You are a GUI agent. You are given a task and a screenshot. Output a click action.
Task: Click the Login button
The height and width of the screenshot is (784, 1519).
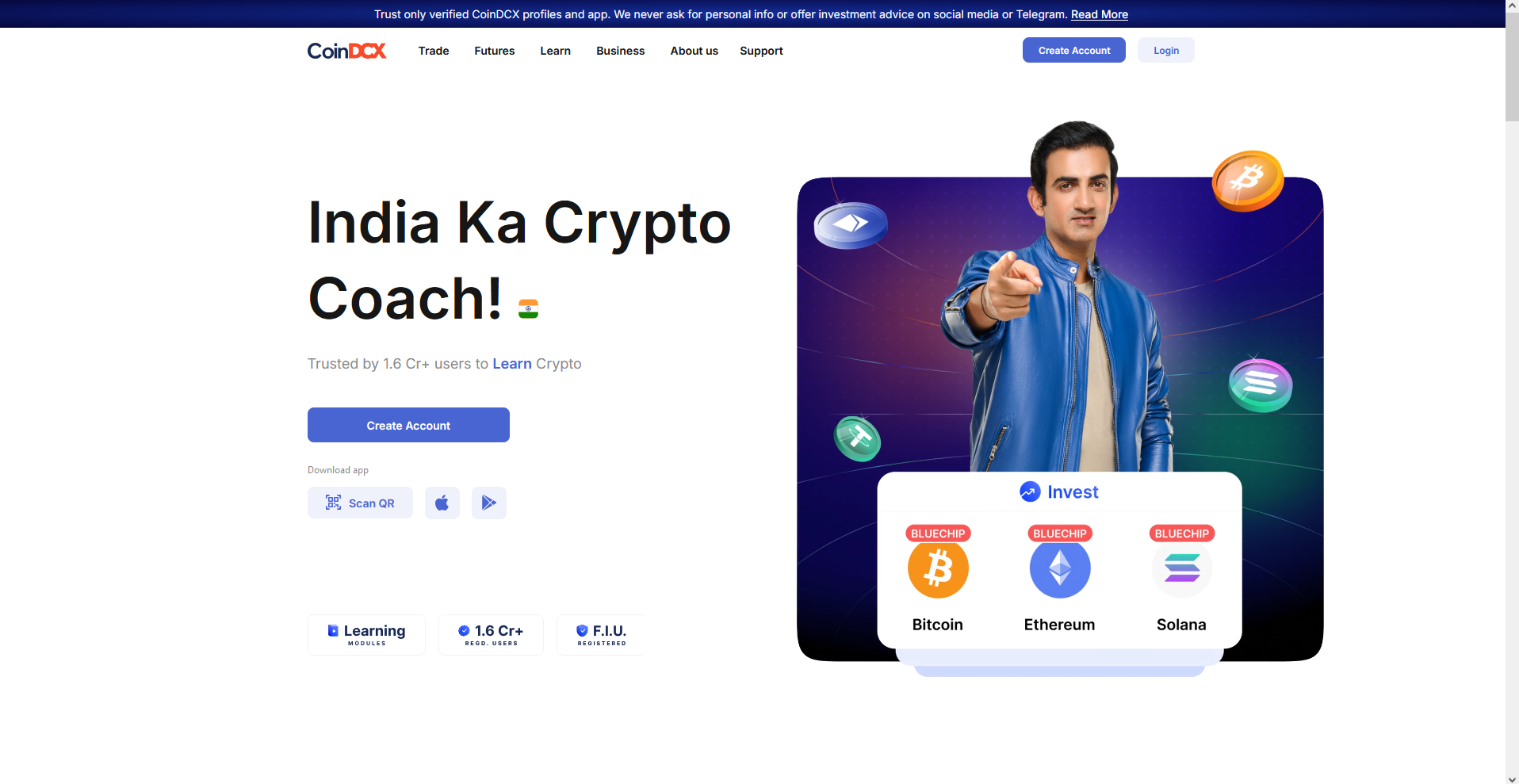click(1166, 50)
